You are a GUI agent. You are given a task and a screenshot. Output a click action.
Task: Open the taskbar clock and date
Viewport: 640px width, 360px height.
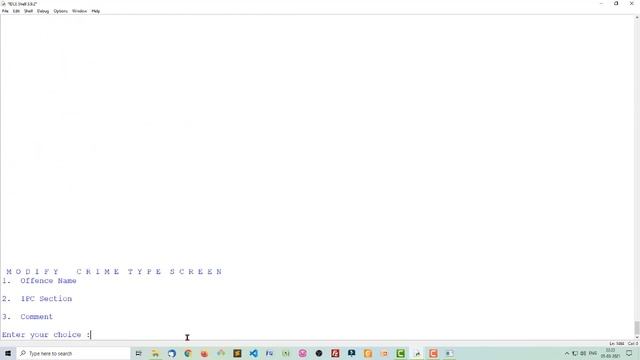tap(610, 353)
